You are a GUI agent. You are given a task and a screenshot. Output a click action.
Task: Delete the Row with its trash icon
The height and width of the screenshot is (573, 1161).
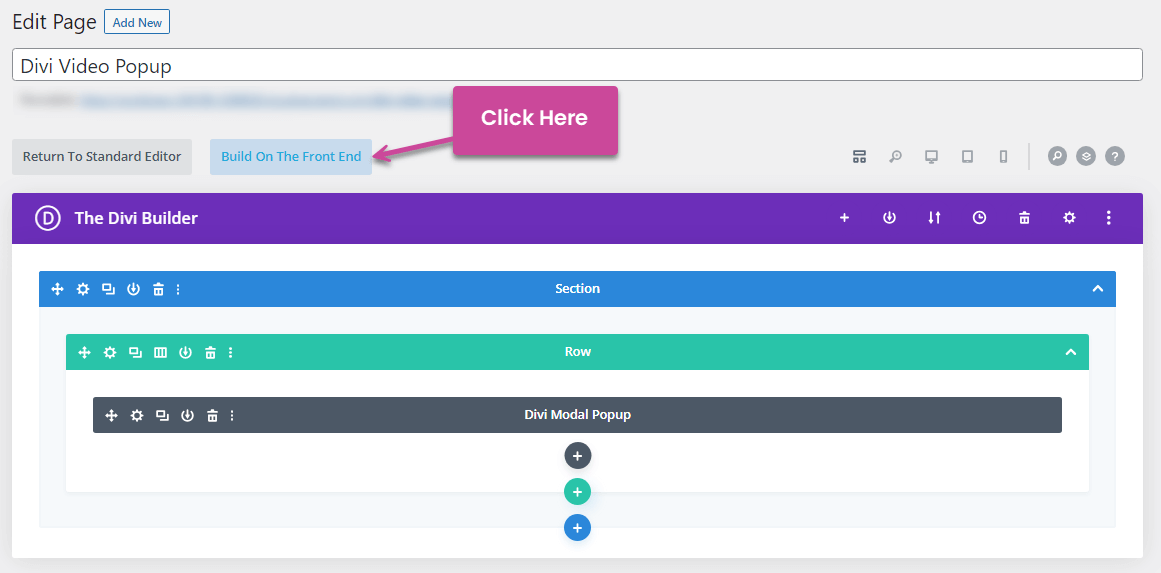click(x=210, y=352)
